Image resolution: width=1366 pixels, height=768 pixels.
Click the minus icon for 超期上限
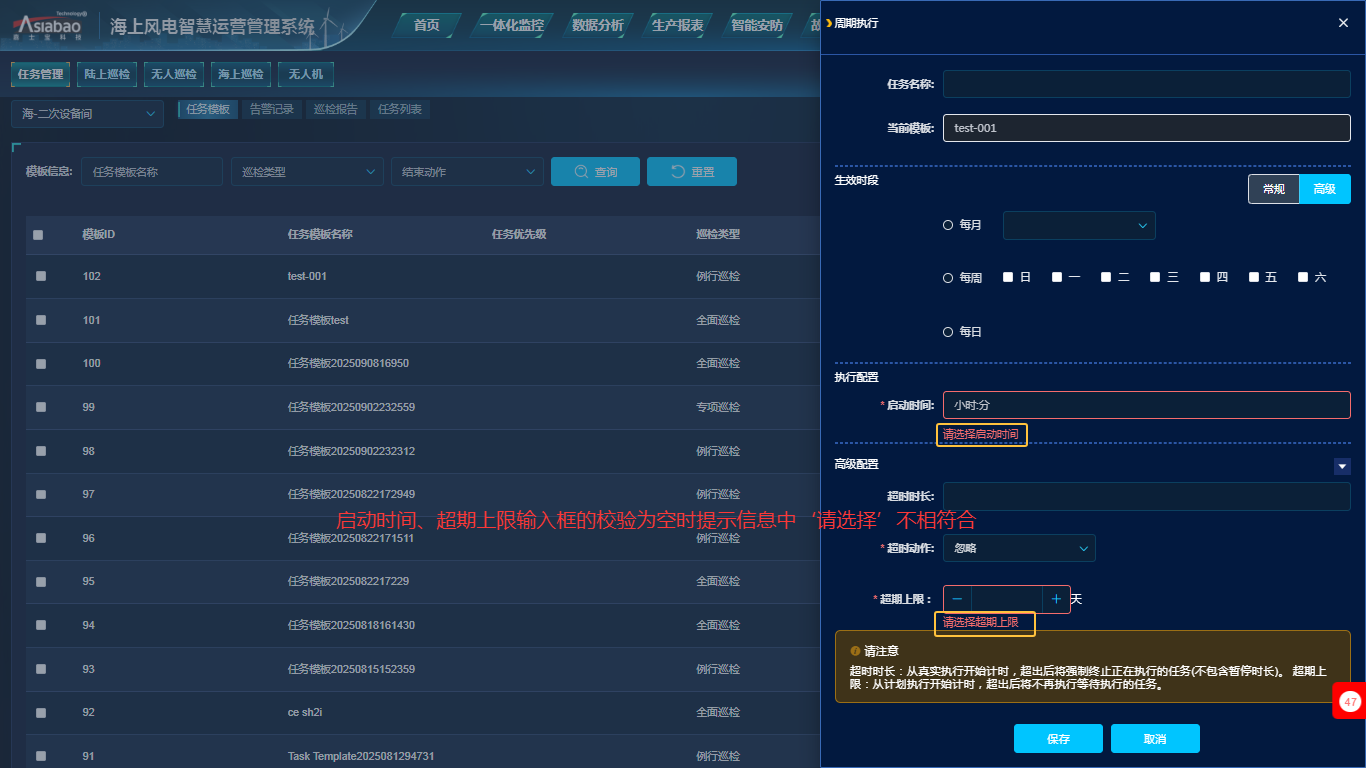tap(957, 599)
